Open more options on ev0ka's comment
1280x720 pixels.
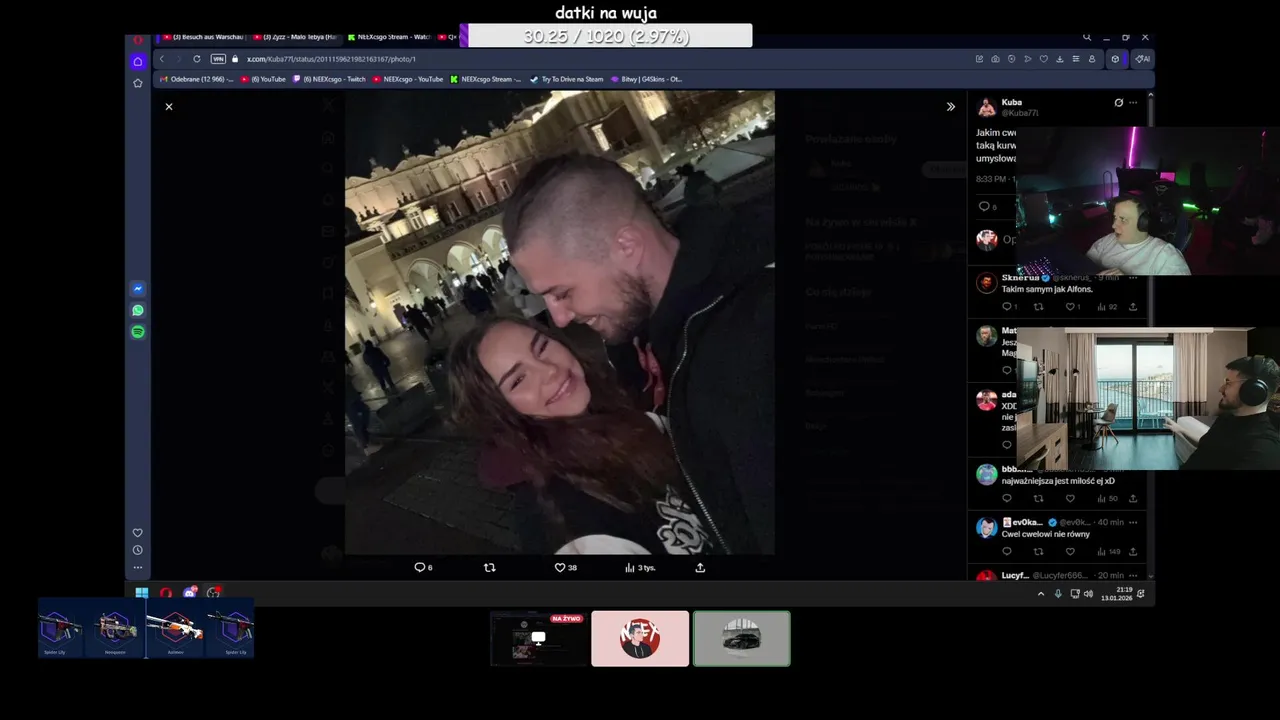pos(1133,522)
